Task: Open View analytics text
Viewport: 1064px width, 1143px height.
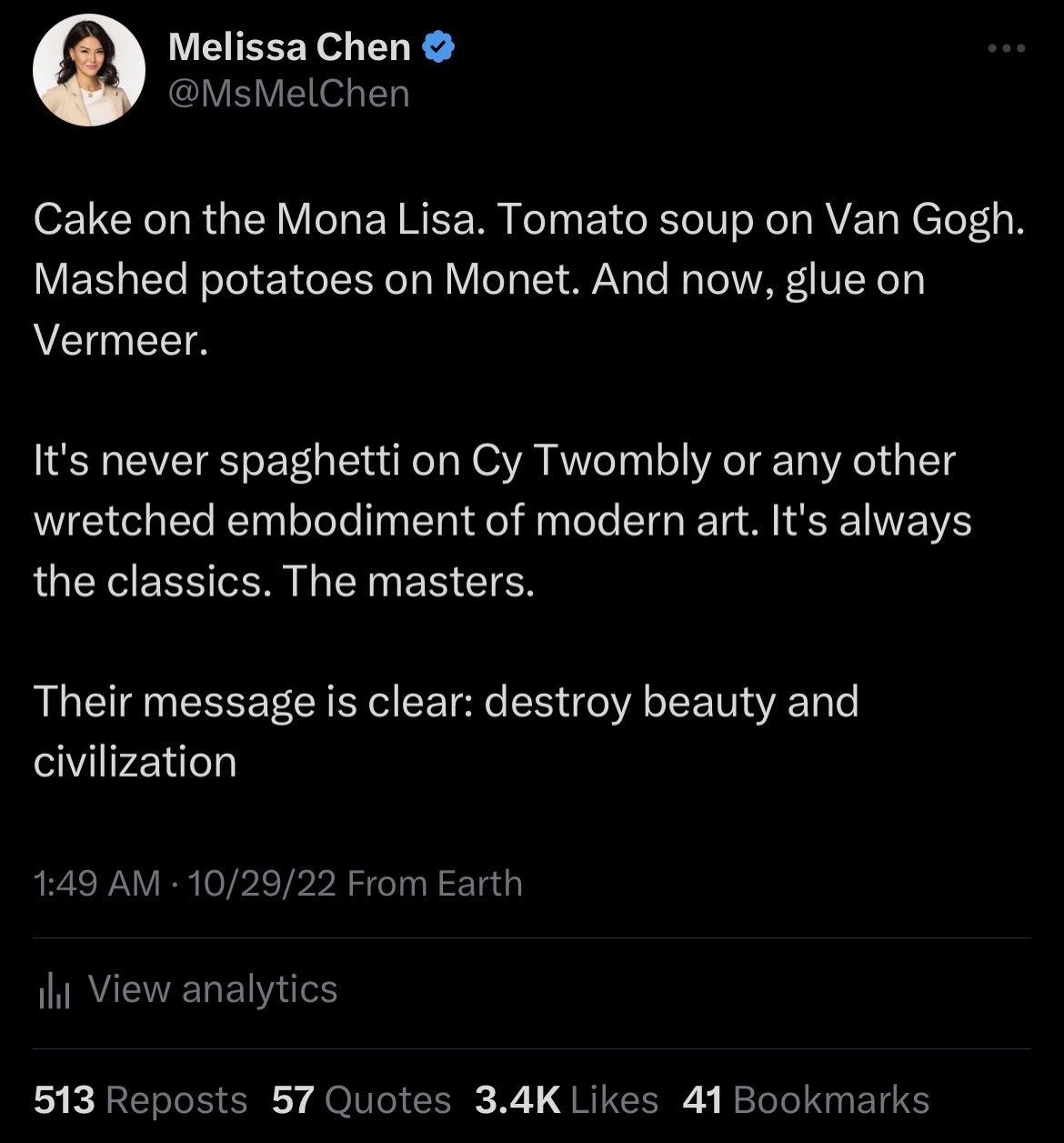Action: [213, 988]
